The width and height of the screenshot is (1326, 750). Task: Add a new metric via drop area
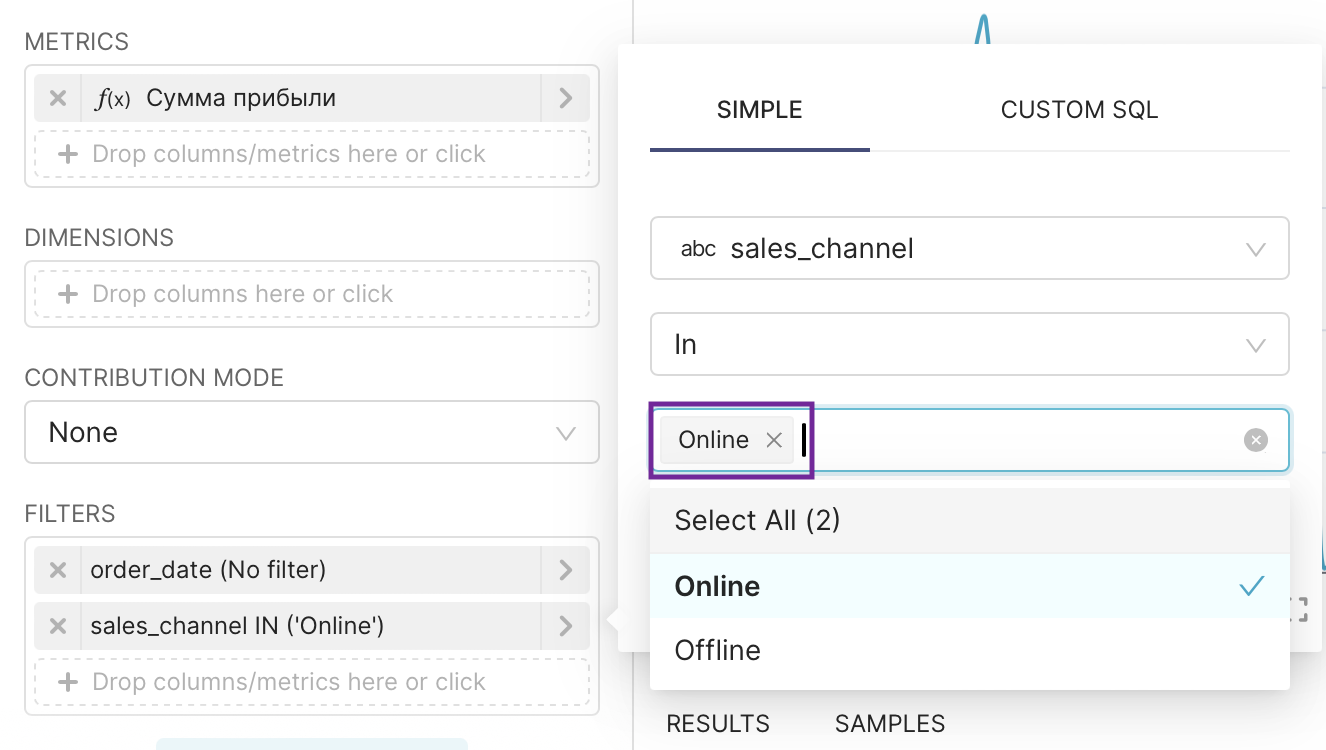311,154
